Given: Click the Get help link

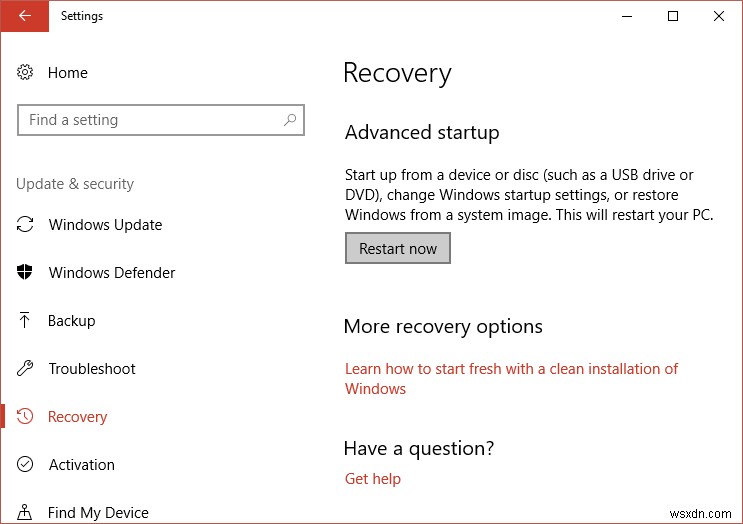Looking at the screenshot, I should [x=373, y=479].
